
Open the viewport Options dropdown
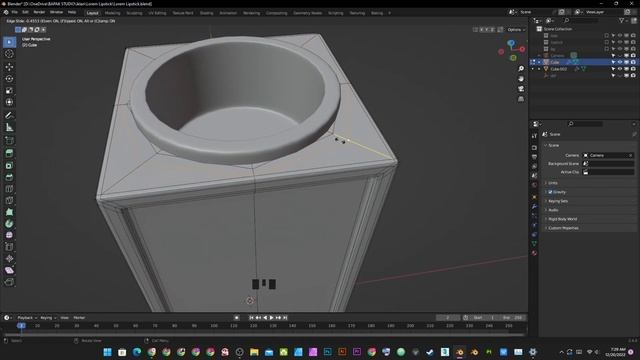(x=516, y=30)
